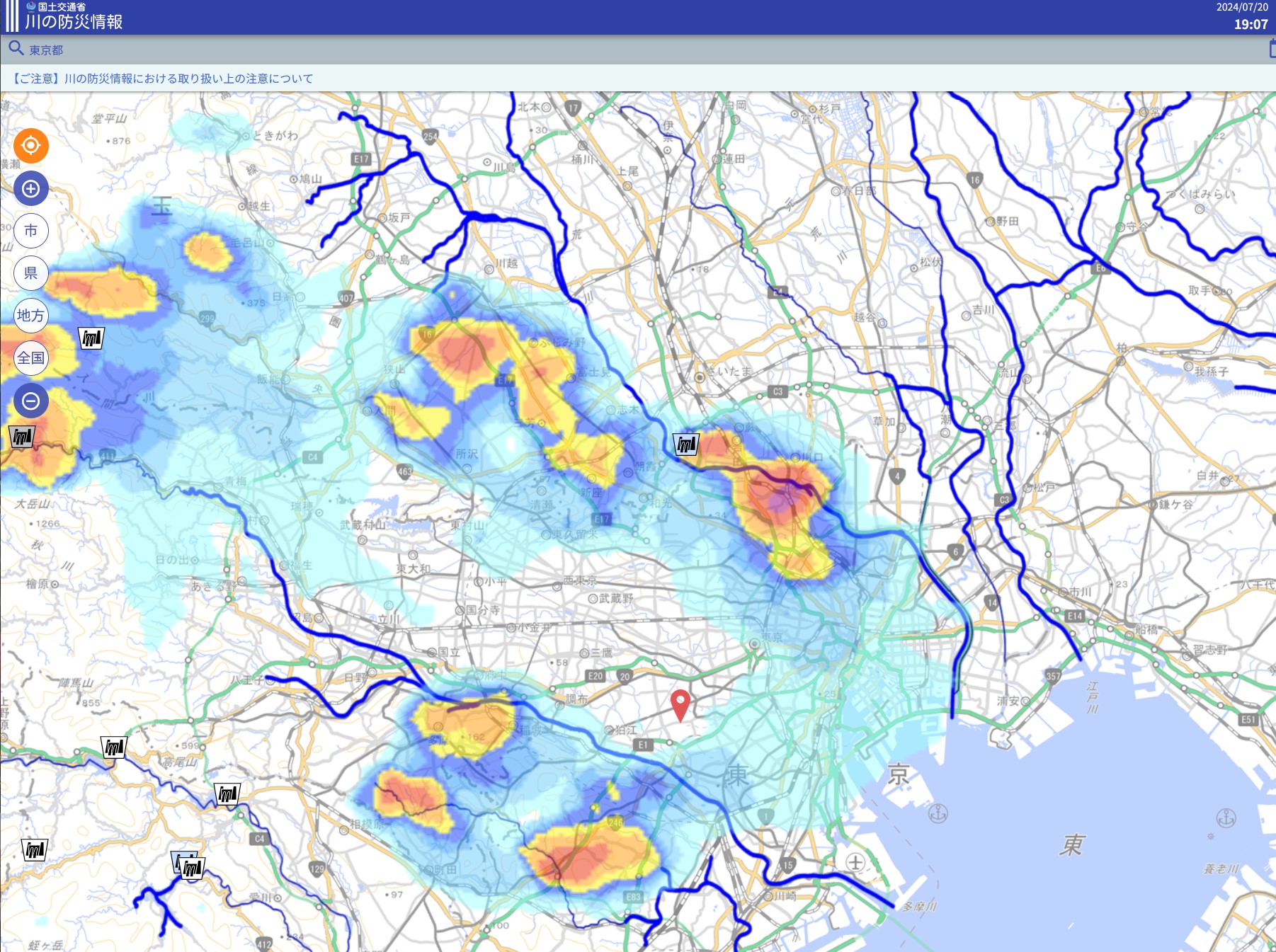Zoom out with the minus button
This screenshot has height=952, width=1276.
pyautogui.click(x=30, y=401)
